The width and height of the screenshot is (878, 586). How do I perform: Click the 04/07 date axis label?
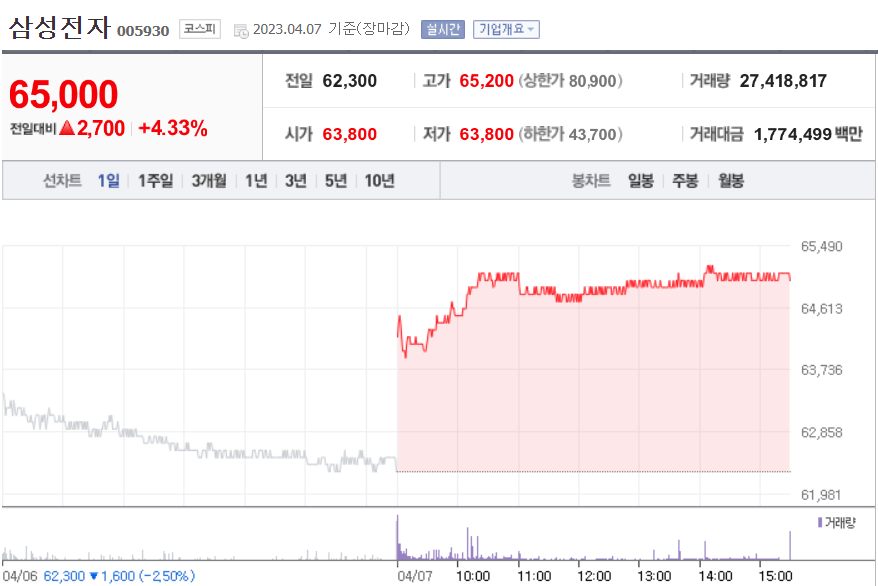tap(414, 576)
